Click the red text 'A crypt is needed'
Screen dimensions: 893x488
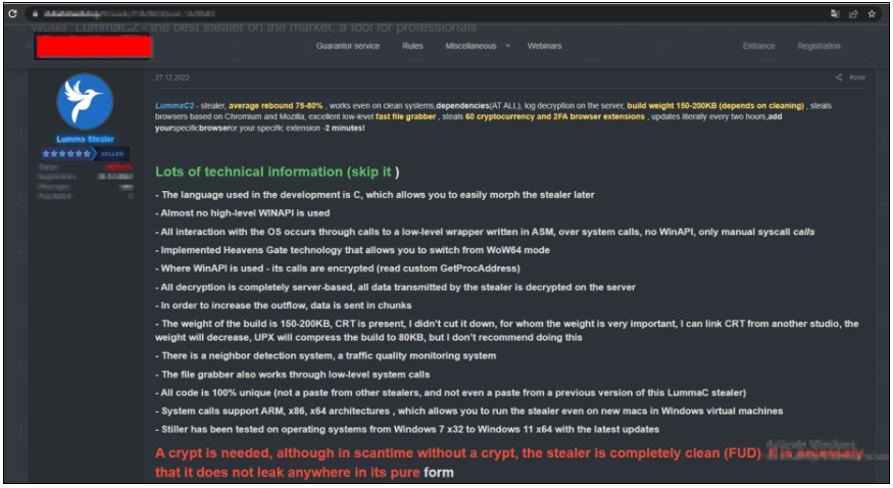point(214,453)
